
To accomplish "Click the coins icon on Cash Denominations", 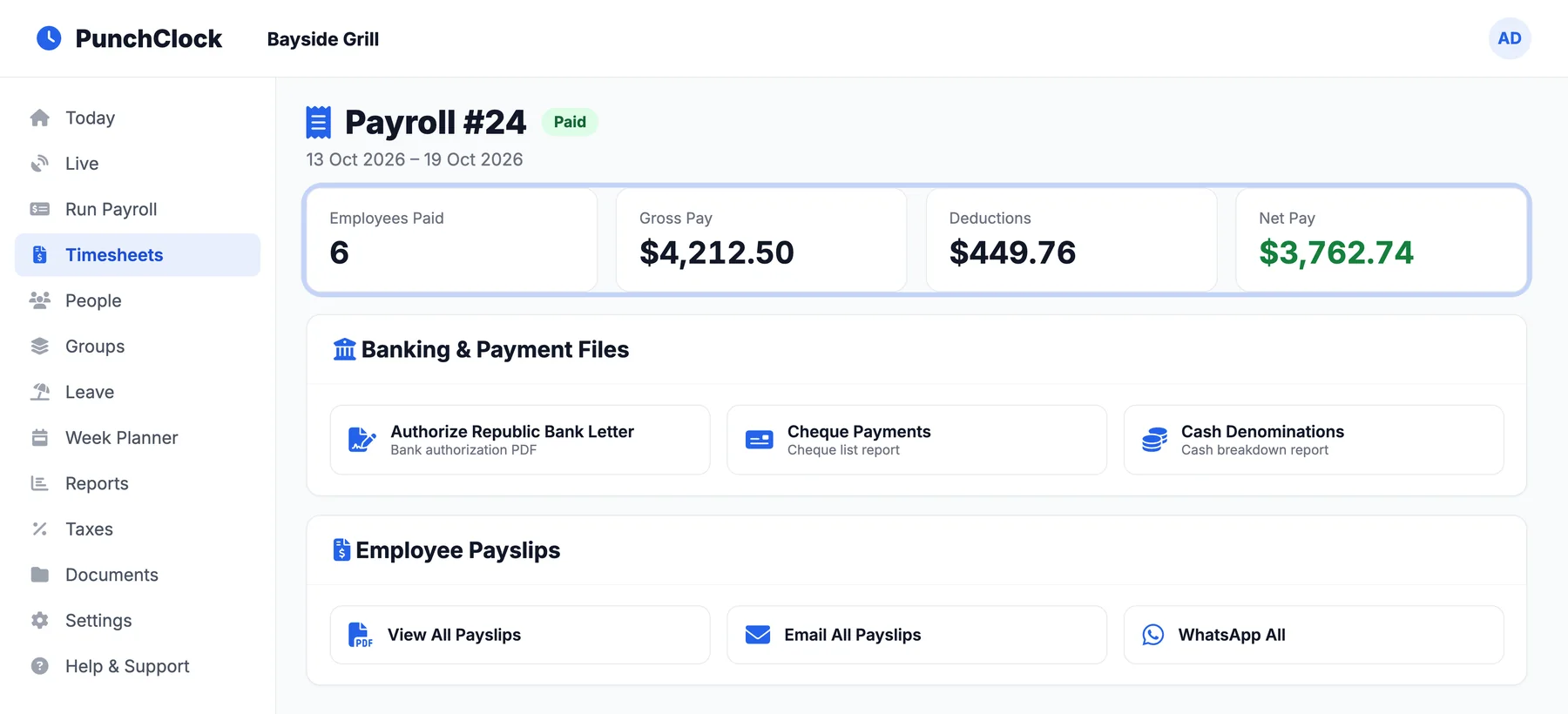I will (x=1155, y=440).
